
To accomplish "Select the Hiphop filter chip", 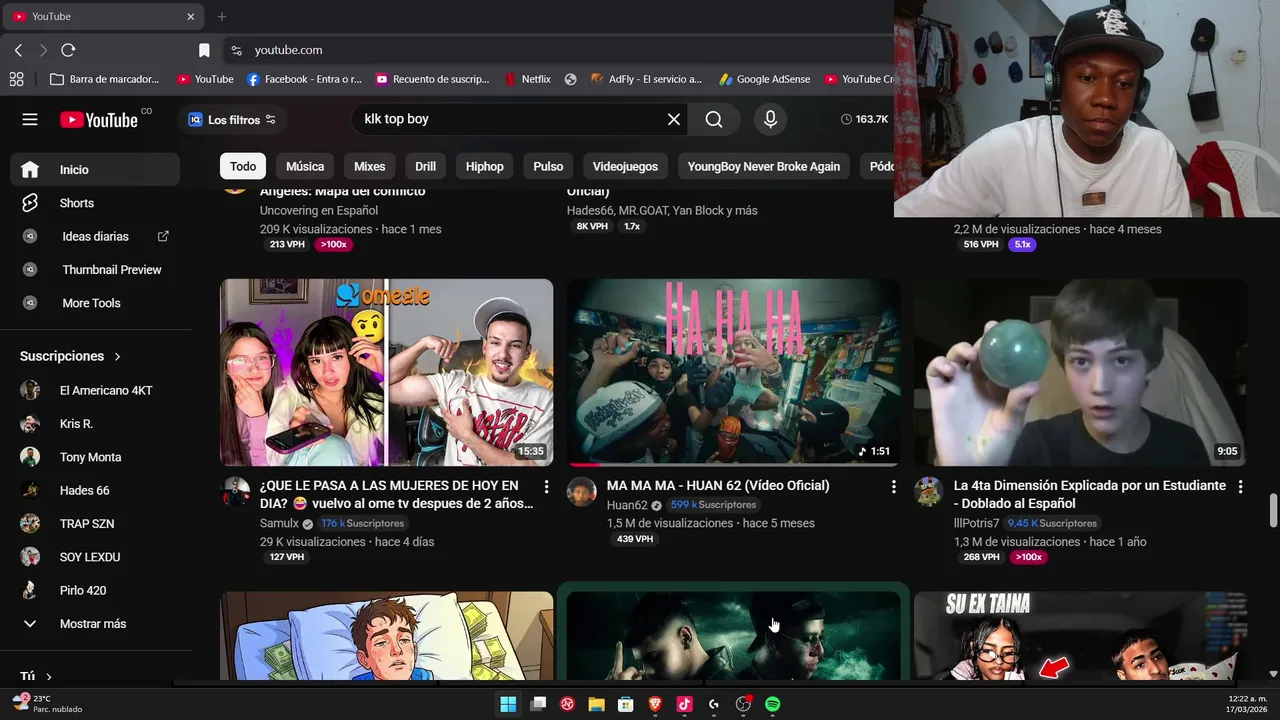I will (x=484, y=166).
